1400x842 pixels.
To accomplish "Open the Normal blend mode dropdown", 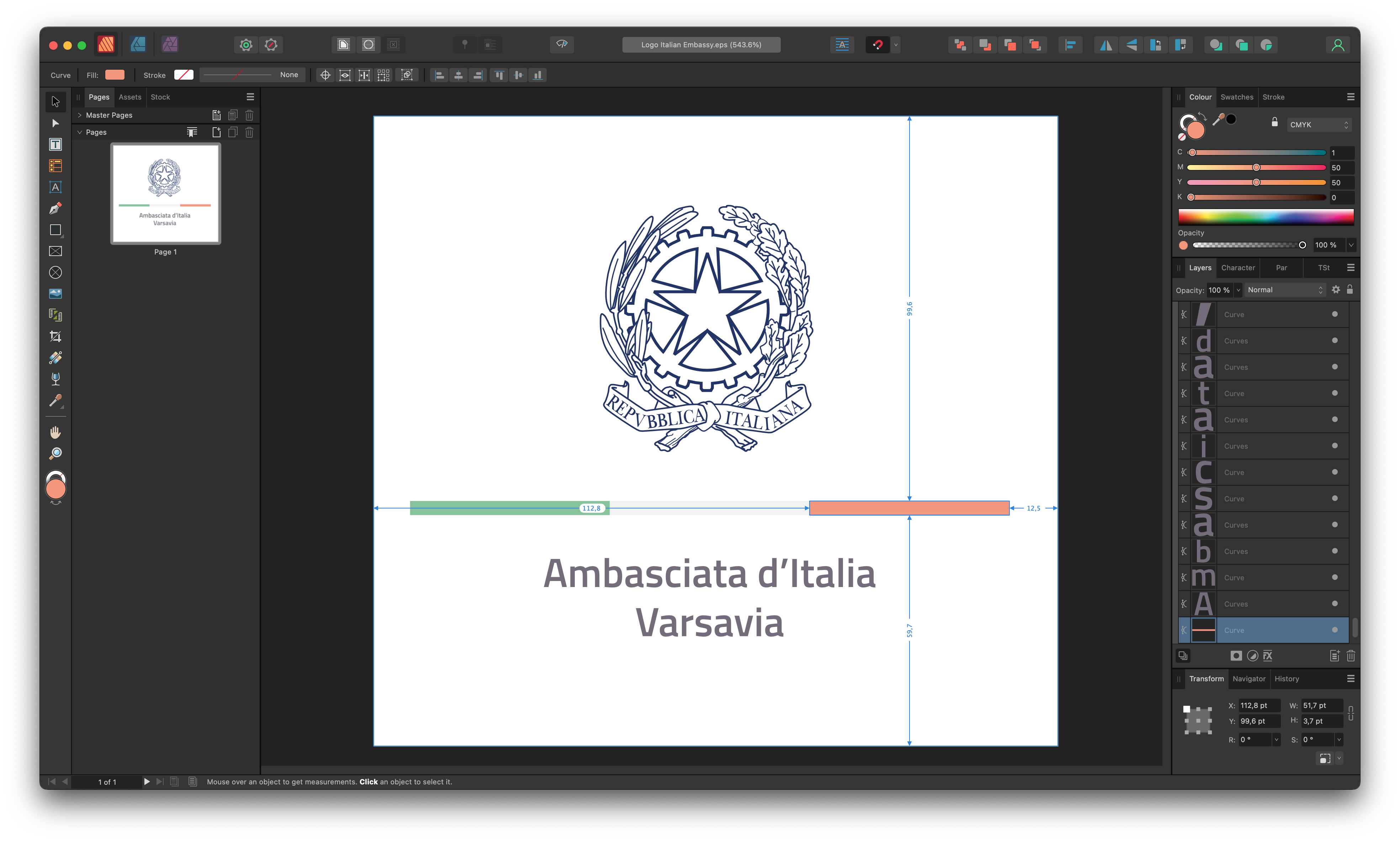I will point(1285,290).
